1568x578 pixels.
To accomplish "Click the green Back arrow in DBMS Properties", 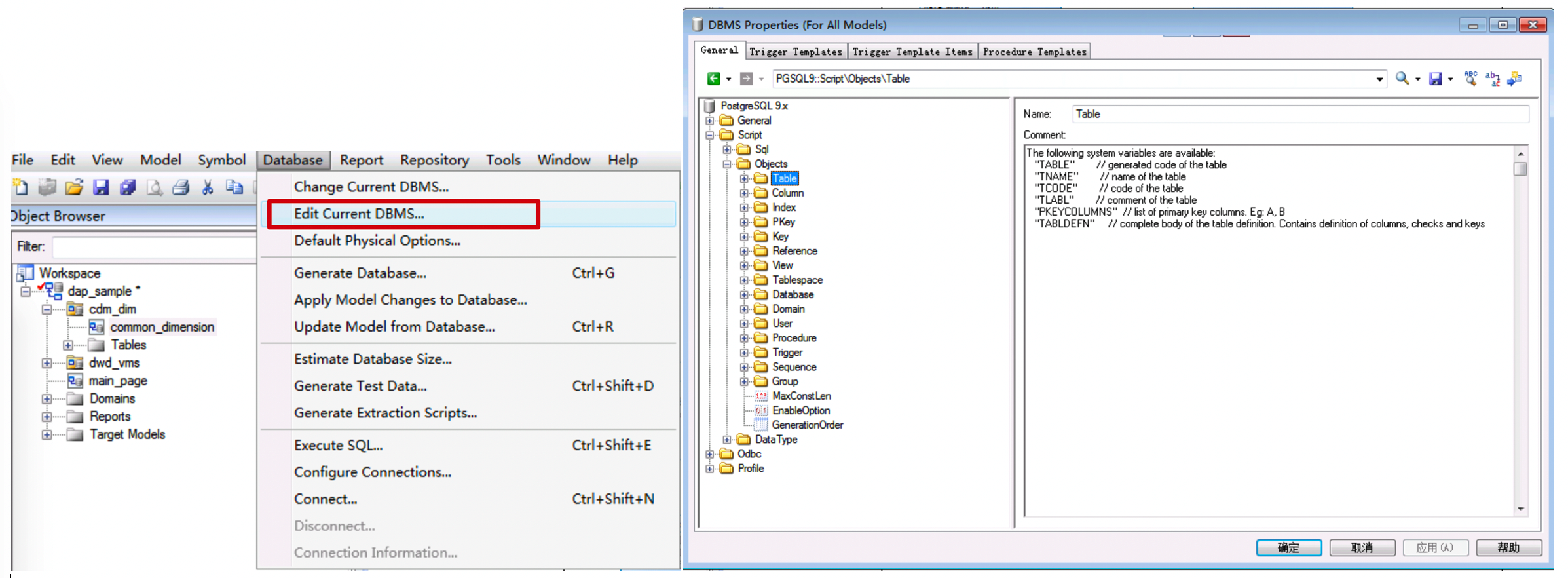I will coord(713,79).
